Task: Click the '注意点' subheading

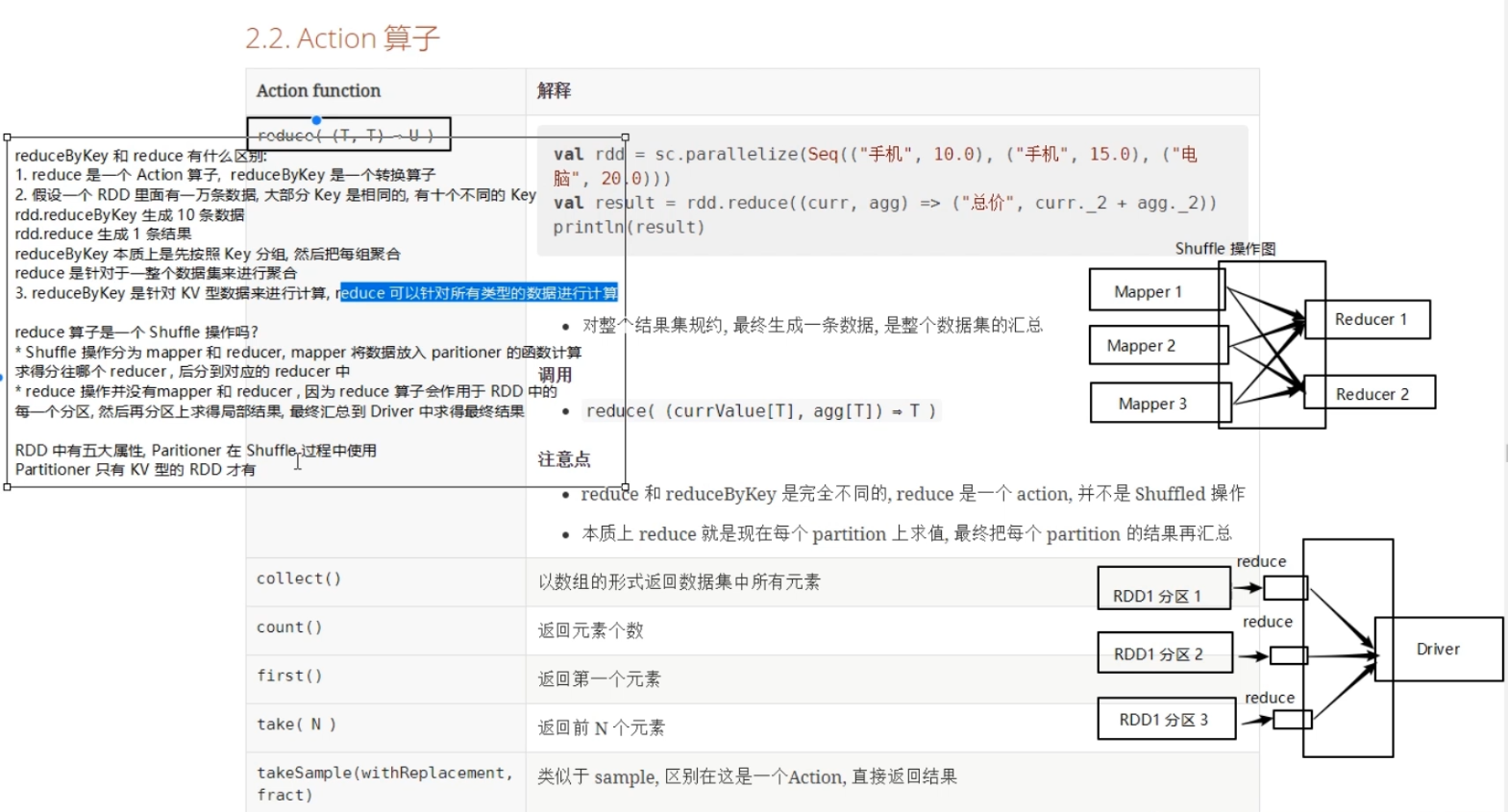Action: 564,459
